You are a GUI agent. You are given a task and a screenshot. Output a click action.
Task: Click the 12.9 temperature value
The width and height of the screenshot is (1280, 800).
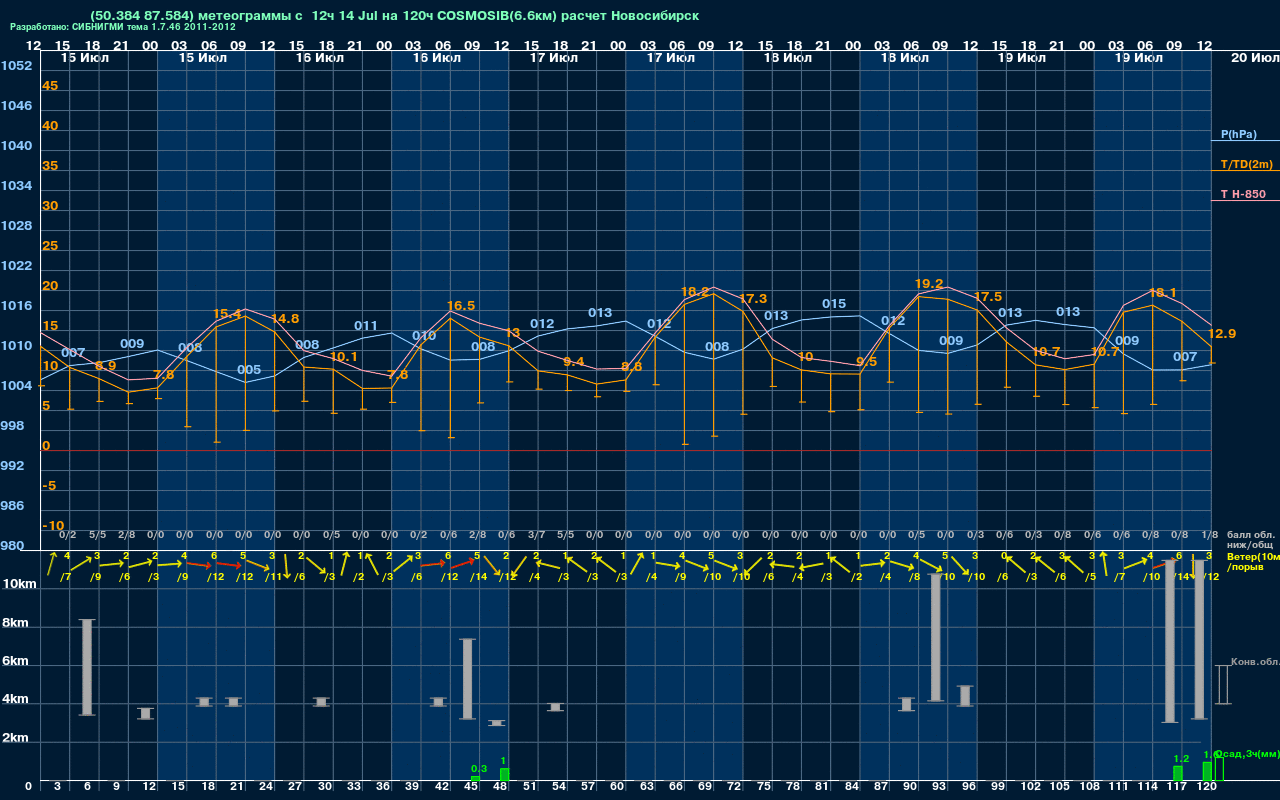(1222, 334)
